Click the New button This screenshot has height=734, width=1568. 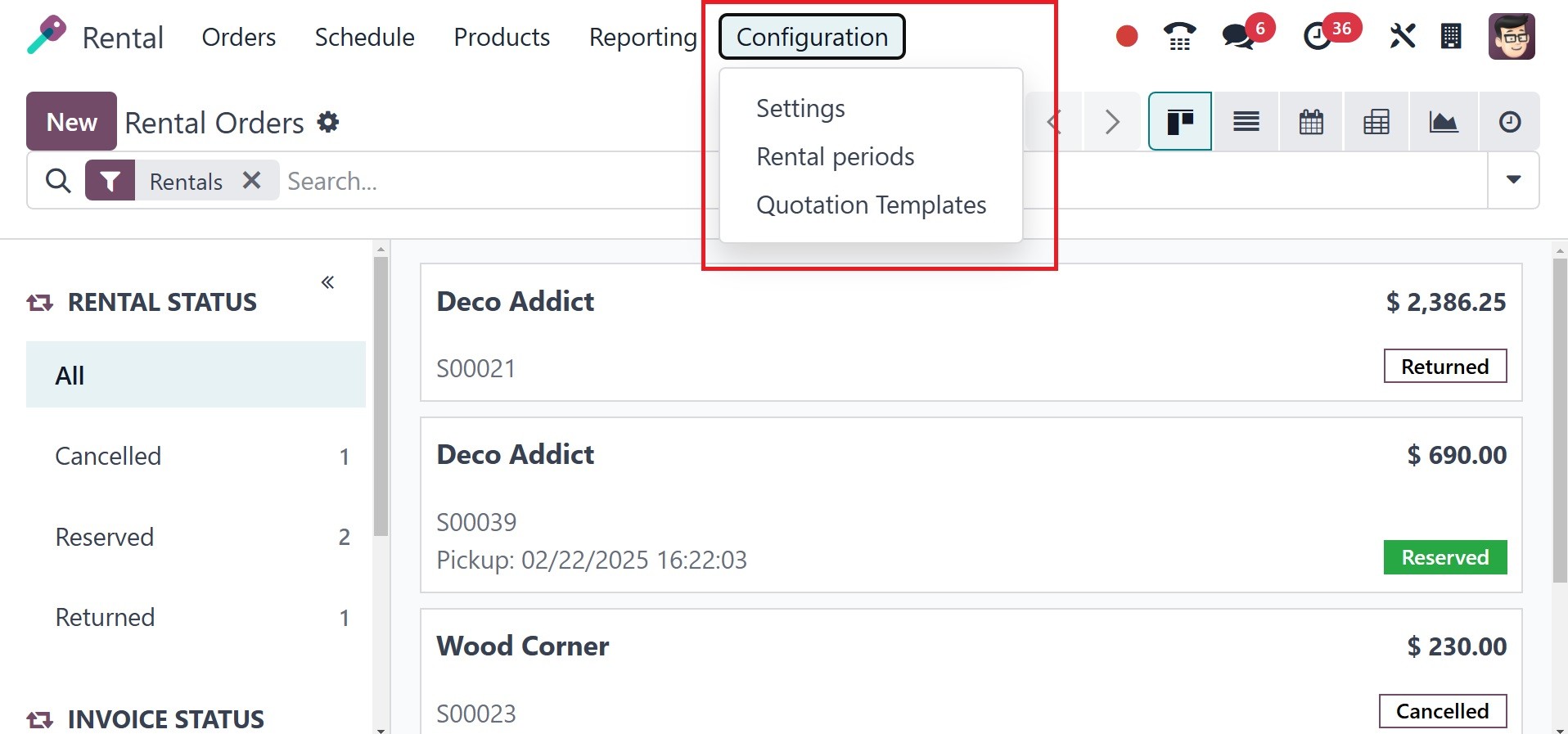71,122
